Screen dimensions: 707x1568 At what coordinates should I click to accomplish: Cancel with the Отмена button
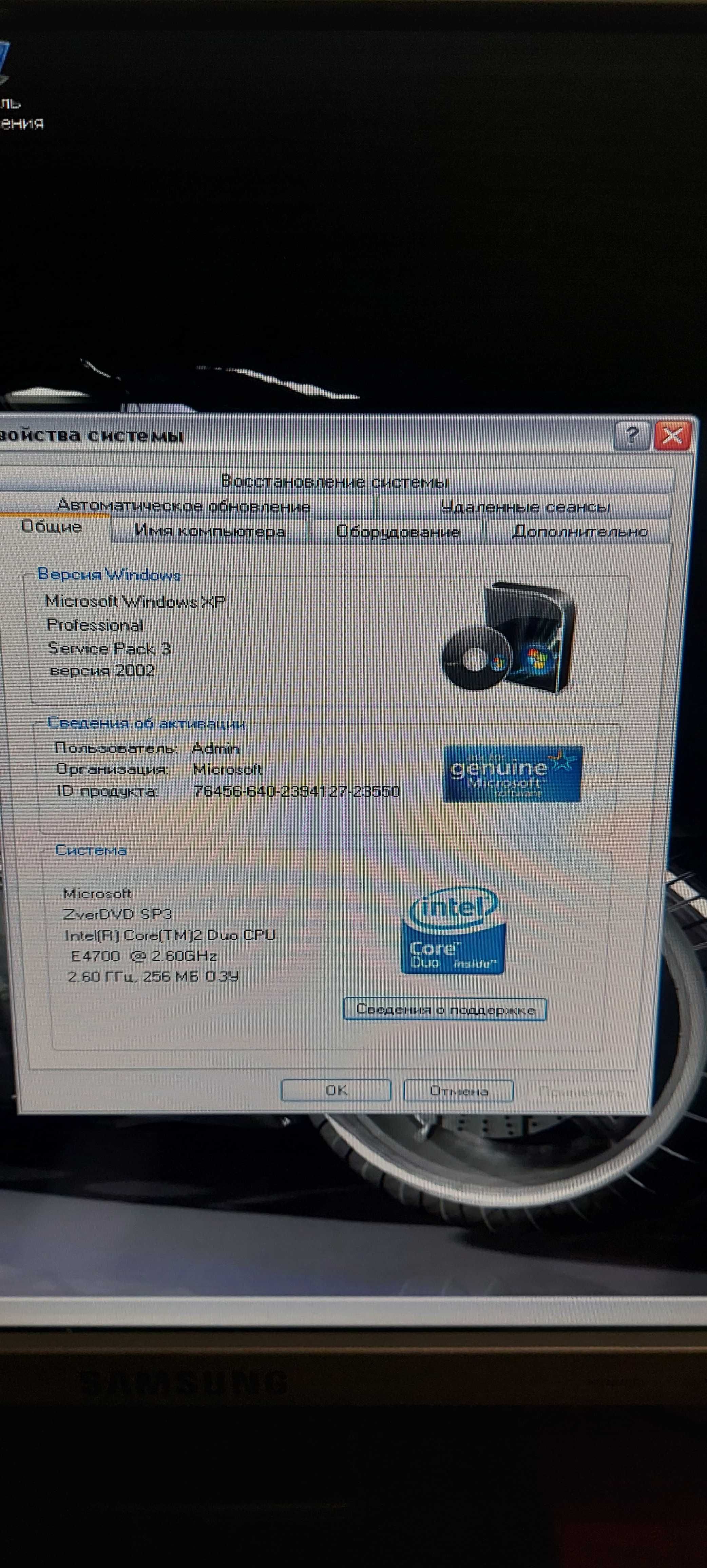[x=459, y=1091]
